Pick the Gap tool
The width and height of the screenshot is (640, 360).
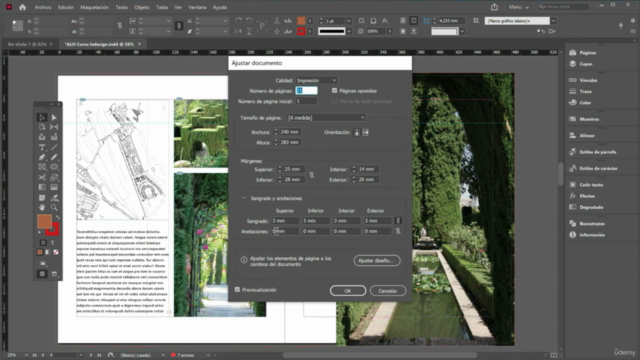tap(54, 127)
